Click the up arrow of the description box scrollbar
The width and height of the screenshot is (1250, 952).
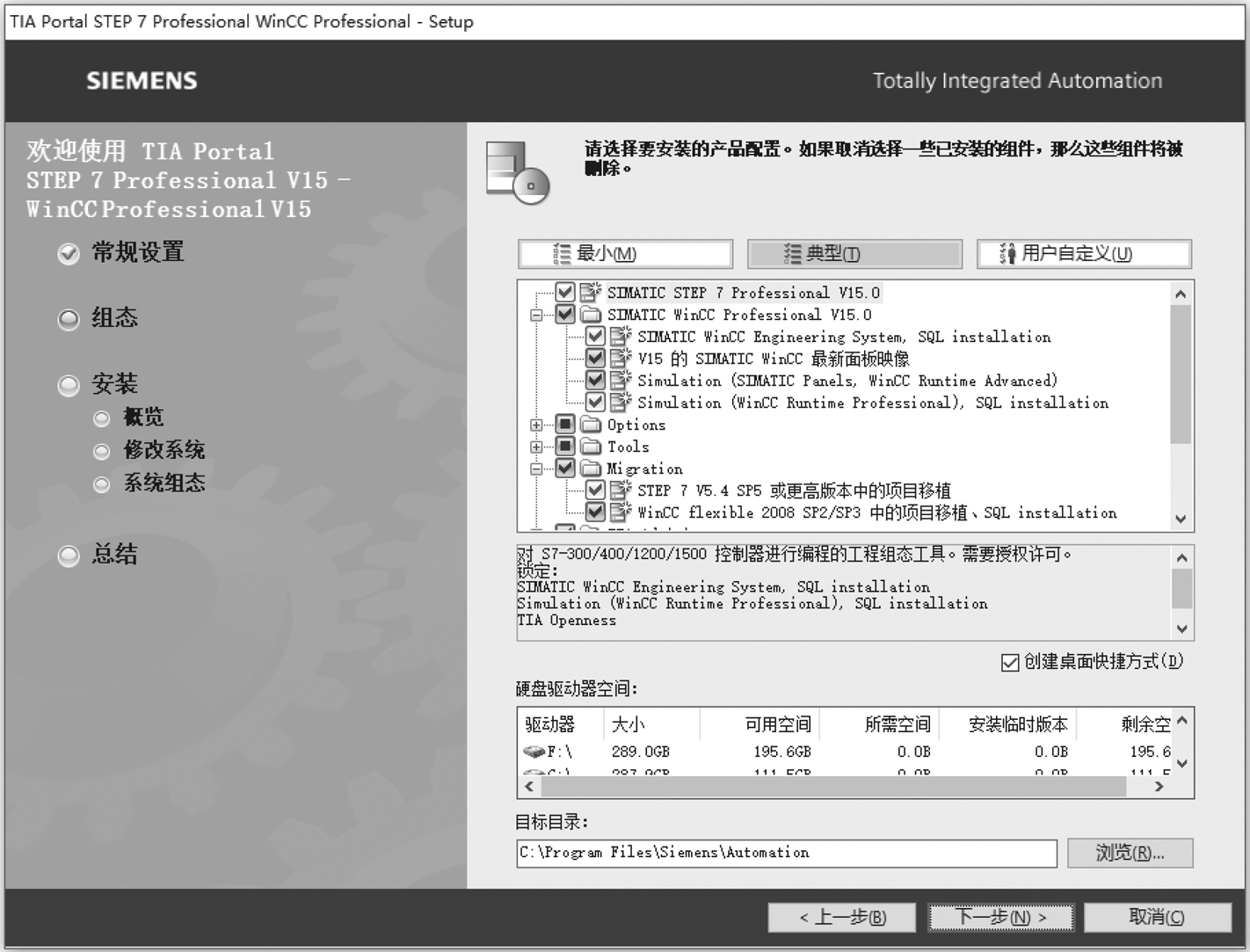[x=1181, y=558]
